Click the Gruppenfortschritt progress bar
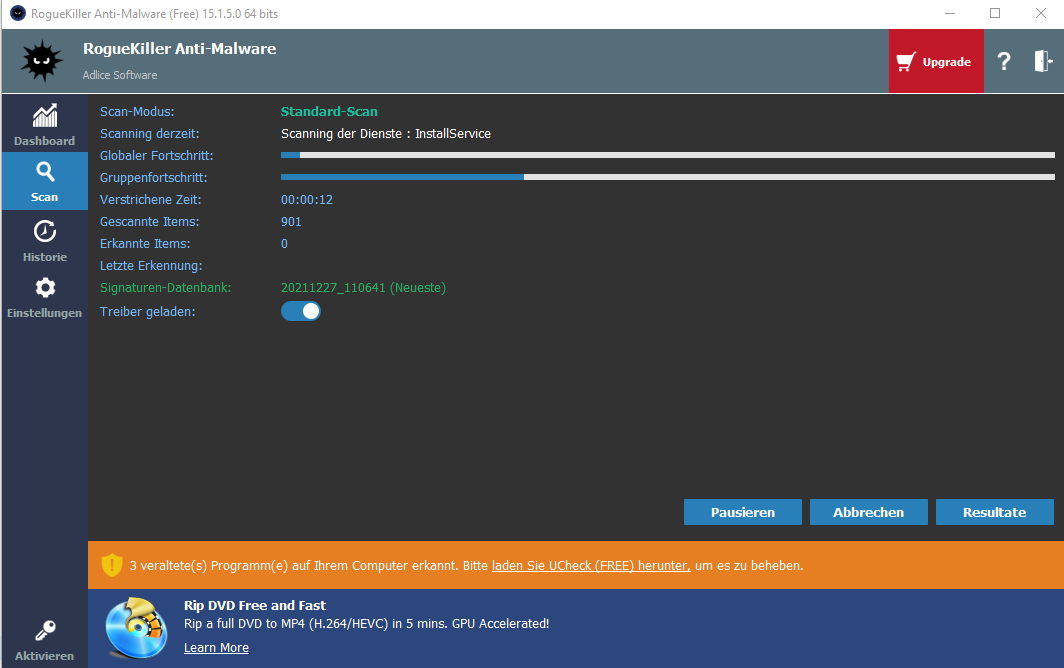Viewport: 1064px width, 668px height. tap(668, 177)
